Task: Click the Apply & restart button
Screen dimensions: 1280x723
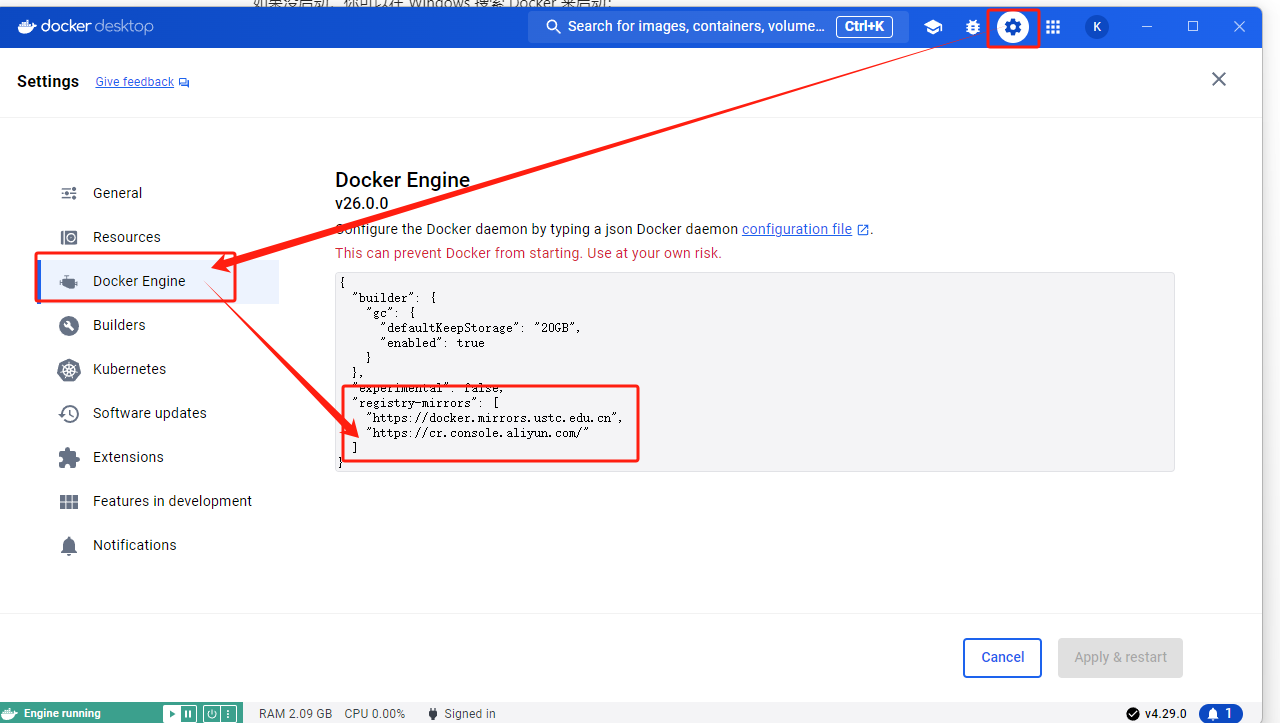Action: [1120, 658]
